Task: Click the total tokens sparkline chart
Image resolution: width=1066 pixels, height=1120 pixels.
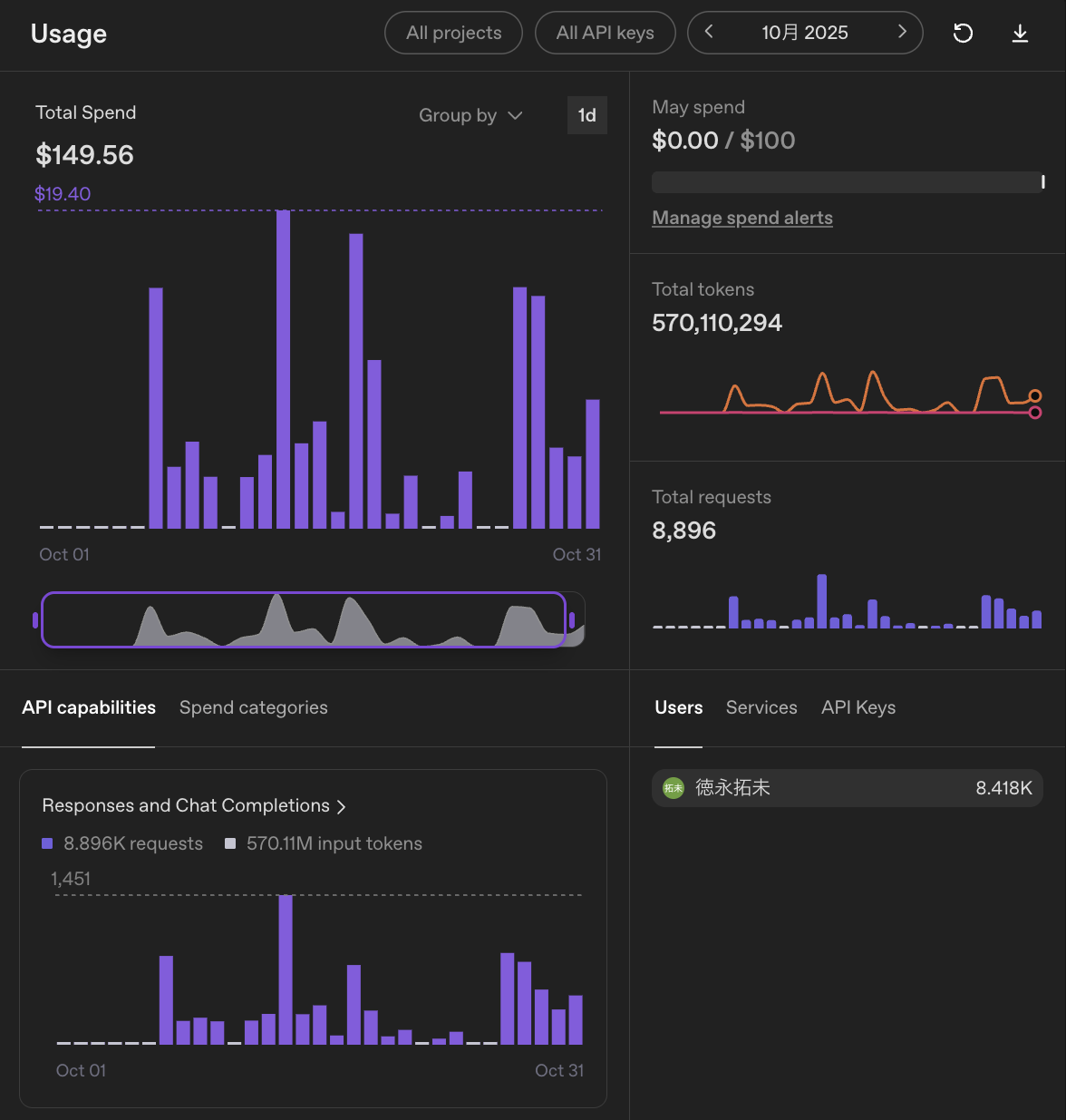Action: tap(850, 394)
